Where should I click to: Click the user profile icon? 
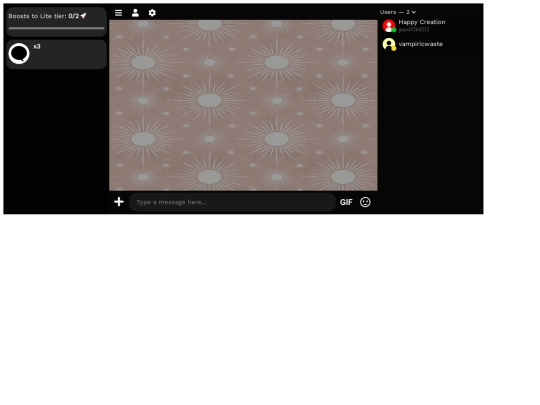(135, 13)
